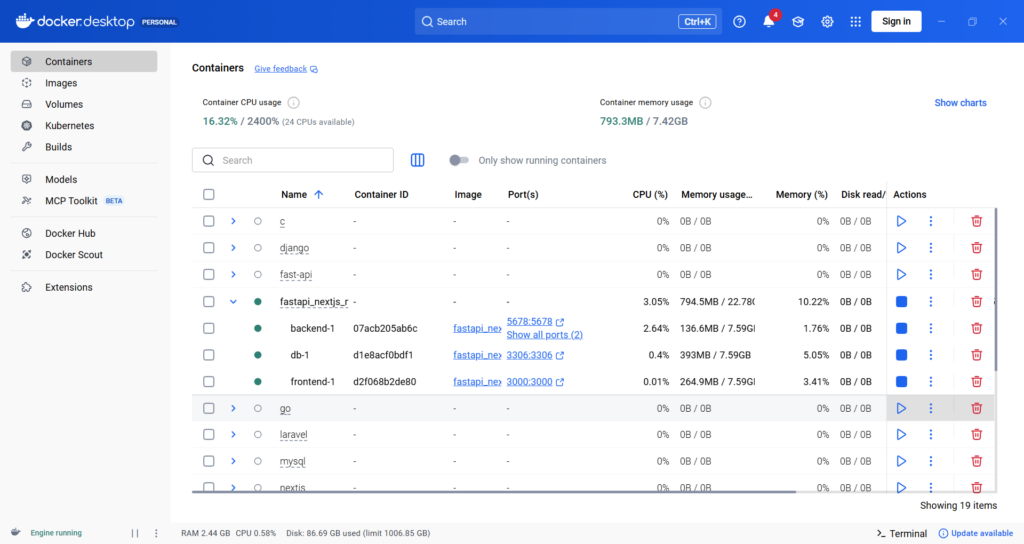The height and width of the screenshot is (544, 1024).
Task: Open MCP Toolkit in sidebar
Action: (x=84, y=200)
